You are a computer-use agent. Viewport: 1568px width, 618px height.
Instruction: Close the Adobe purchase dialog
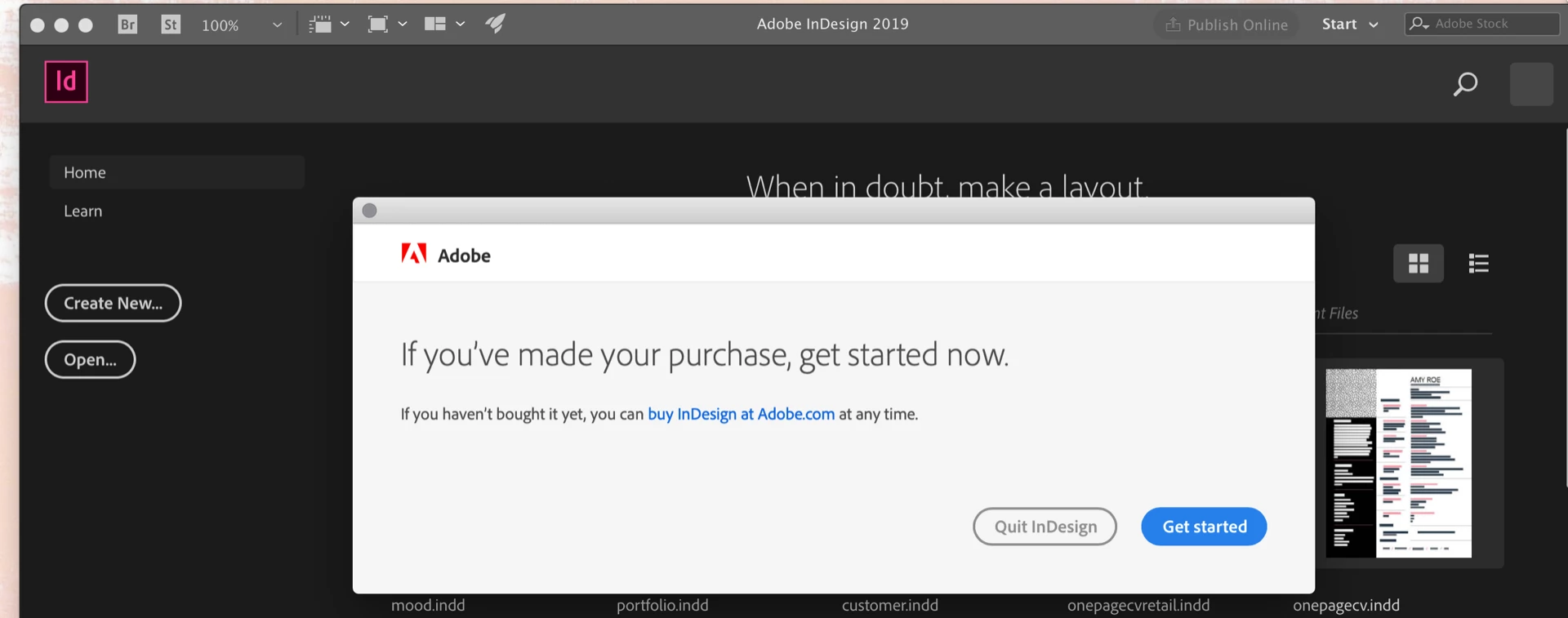(369, 211)
